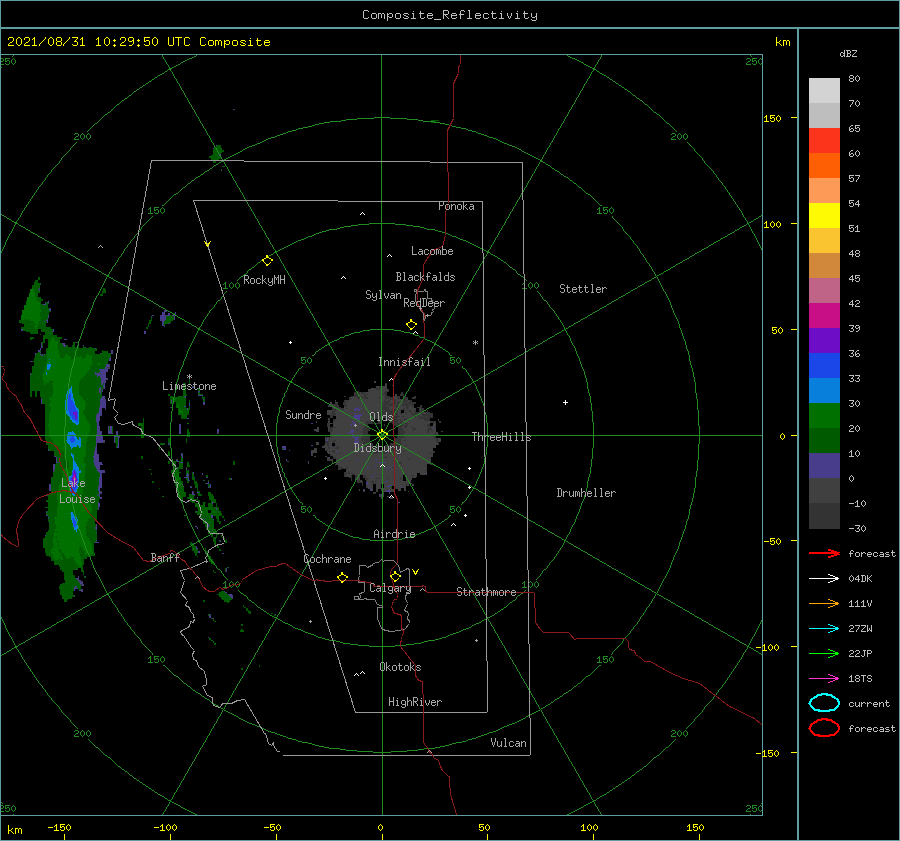The image size is (900, 841).
Task: Click the Sundre label
Action: (303, 415)
